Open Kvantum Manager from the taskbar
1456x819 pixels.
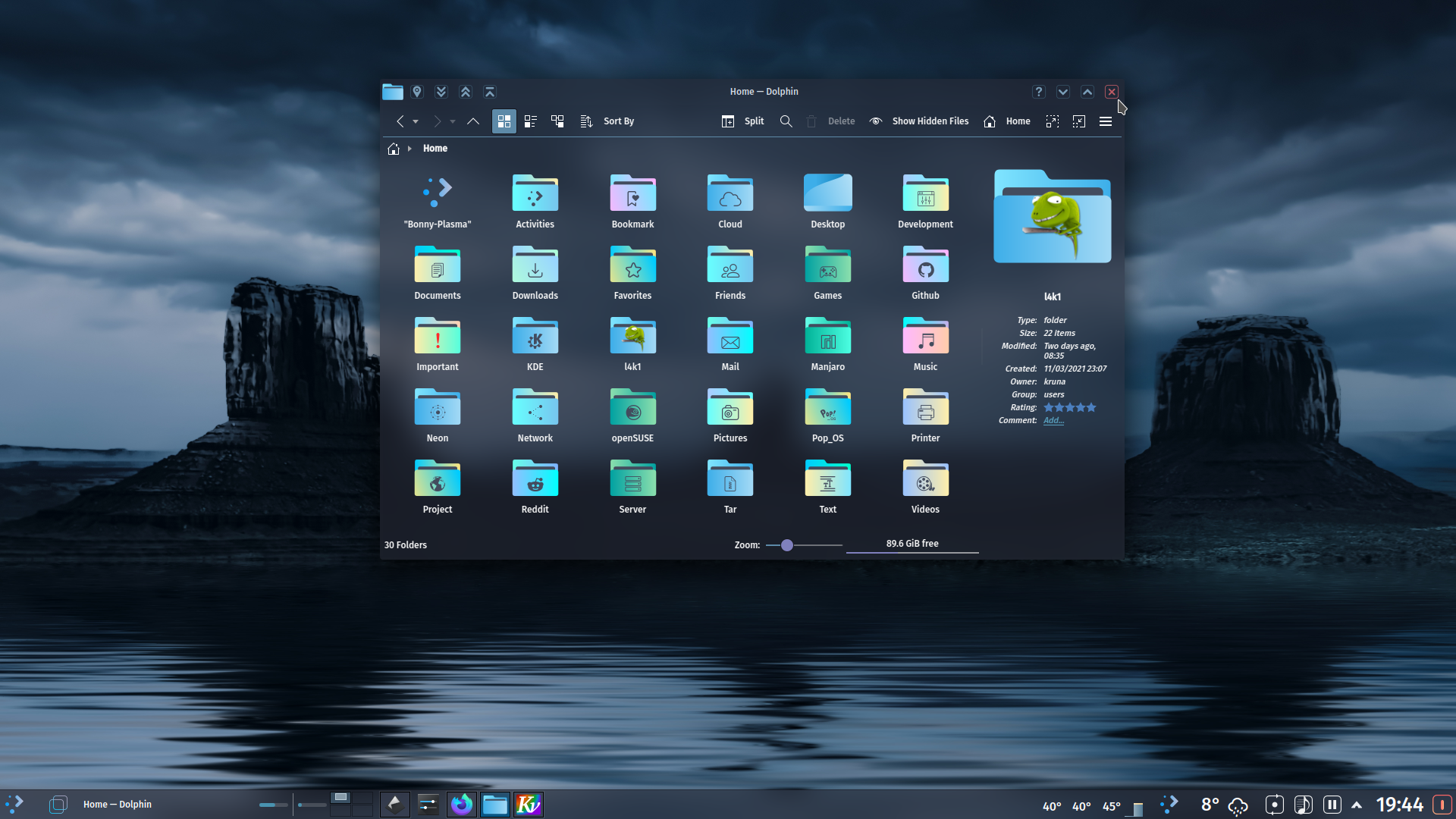(528, 805)
